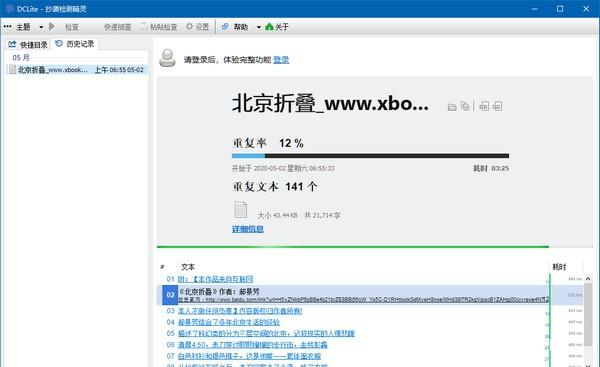The height and width of the screenshot is (367, 600).
Task: Follow the 登录 login link
Action: pyautogui.click(x=281, y=60)
